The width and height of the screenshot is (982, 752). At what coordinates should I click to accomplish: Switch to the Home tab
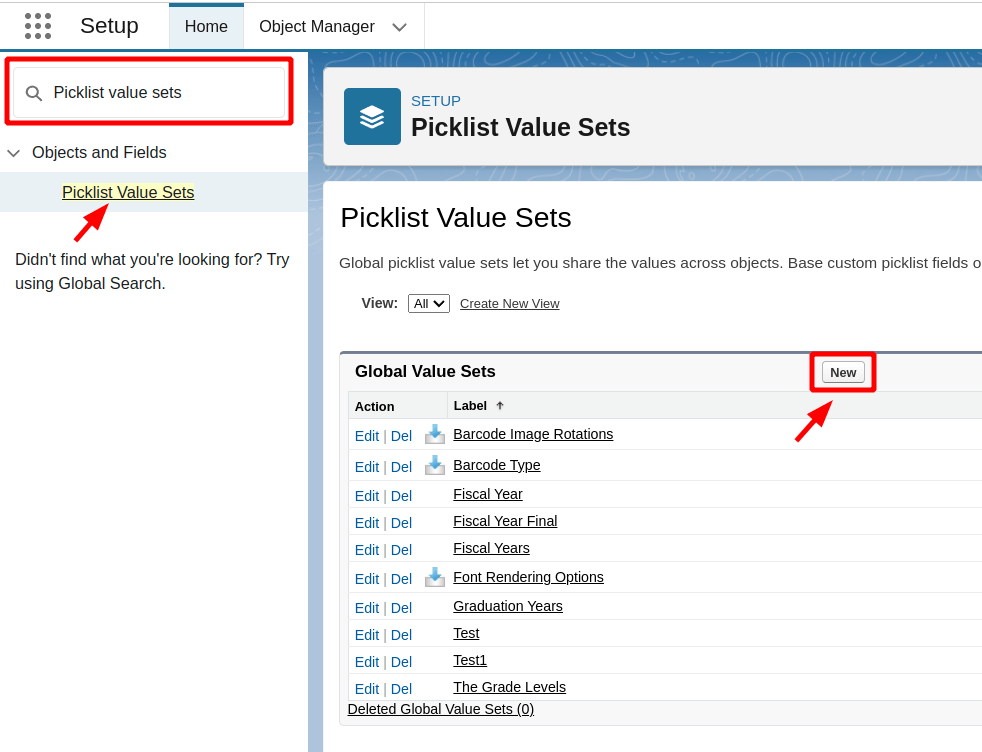click(206, 26)
